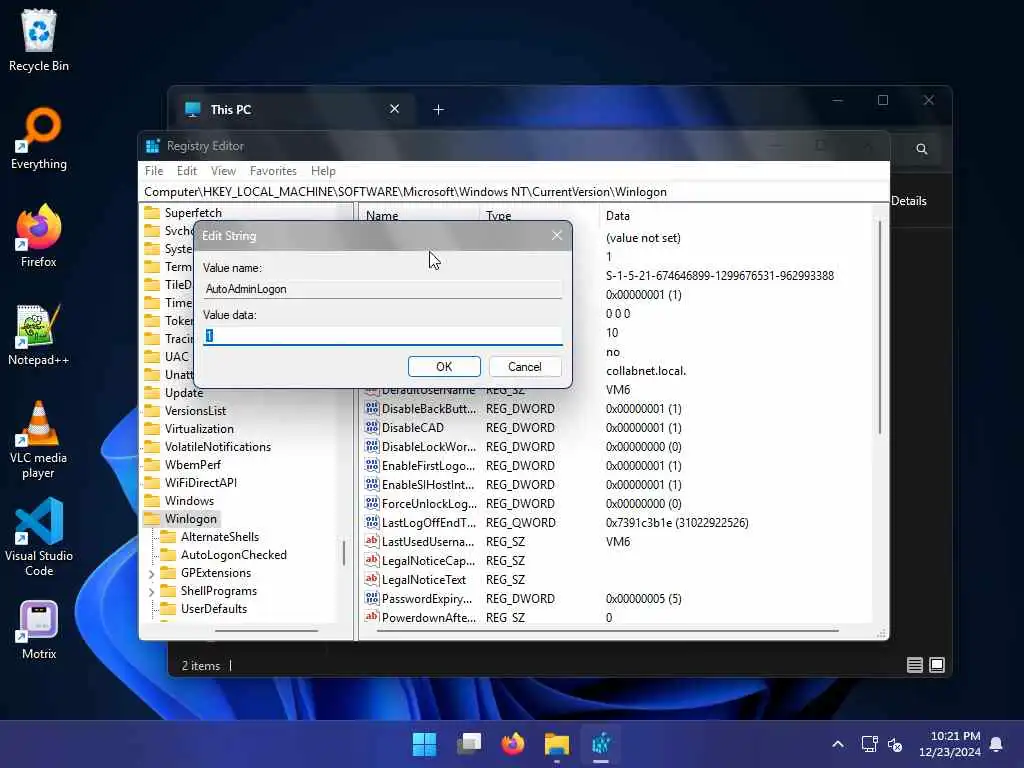Open File Explorer from taskbar
This screenshot has width=1024, height=768.
[x=557, y=744]
